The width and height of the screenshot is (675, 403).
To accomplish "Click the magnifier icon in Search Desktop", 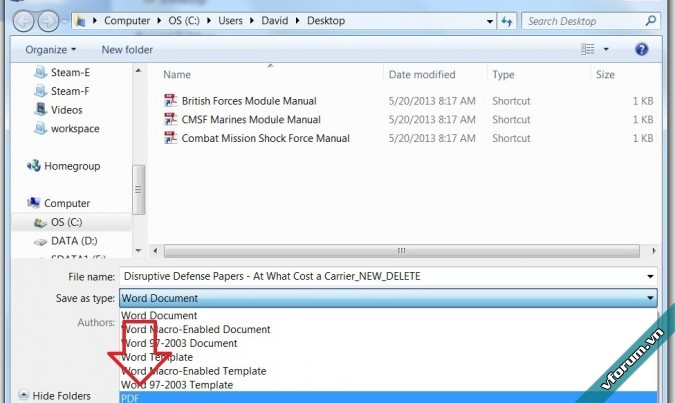I will click(x=650, y=20).
